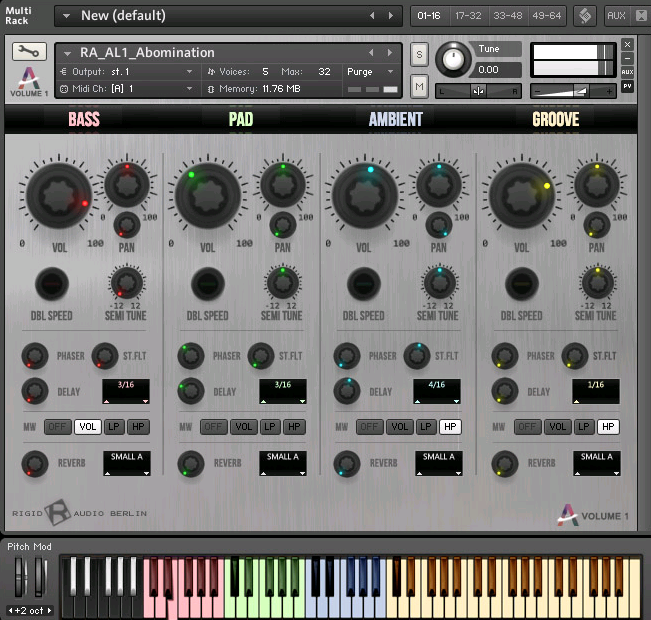
Task: Switch to rack page 33-48
Action: point(507,16)
